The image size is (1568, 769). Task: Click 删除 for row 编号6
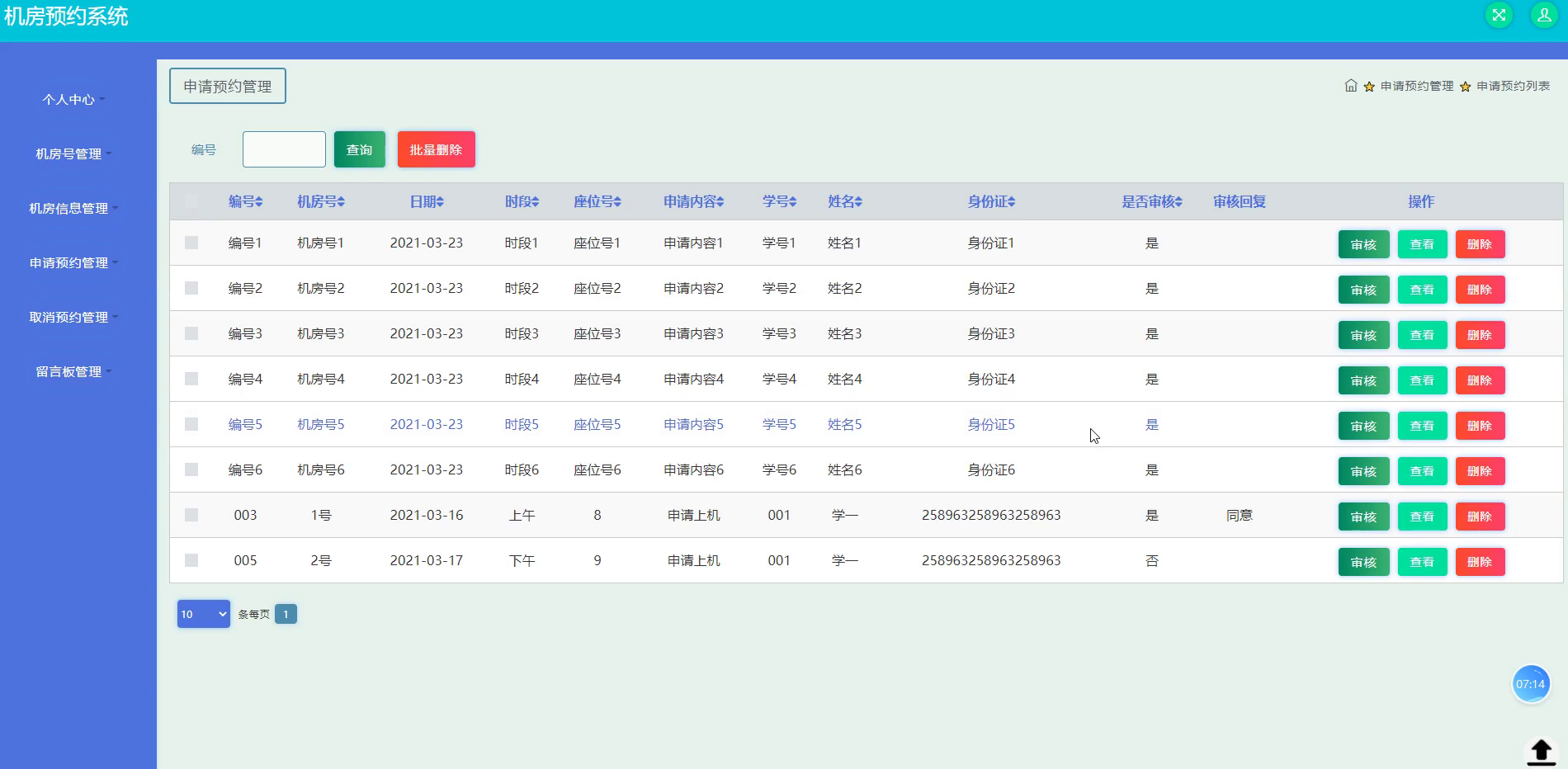pos(1480,471)
